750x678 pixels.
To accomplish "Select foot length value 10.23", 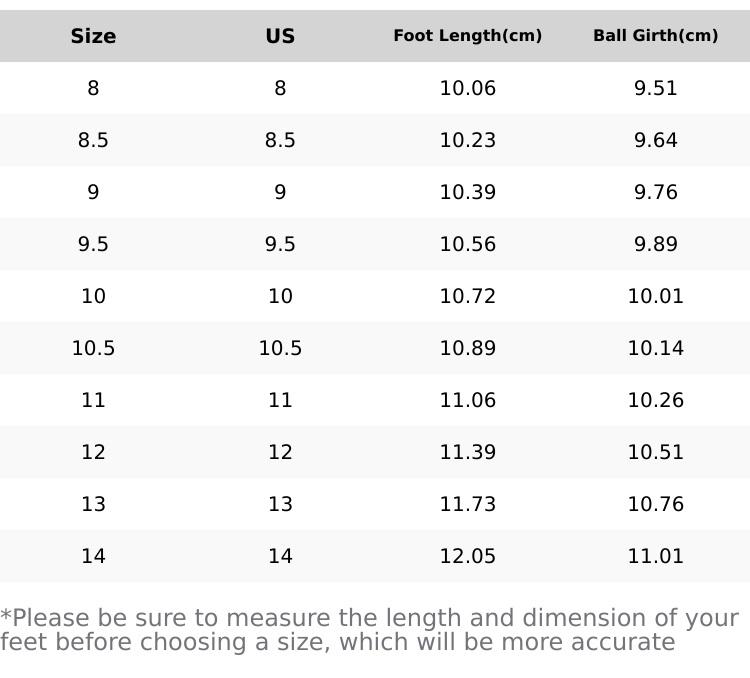I will pyautogui.click(x=467, y=140).
